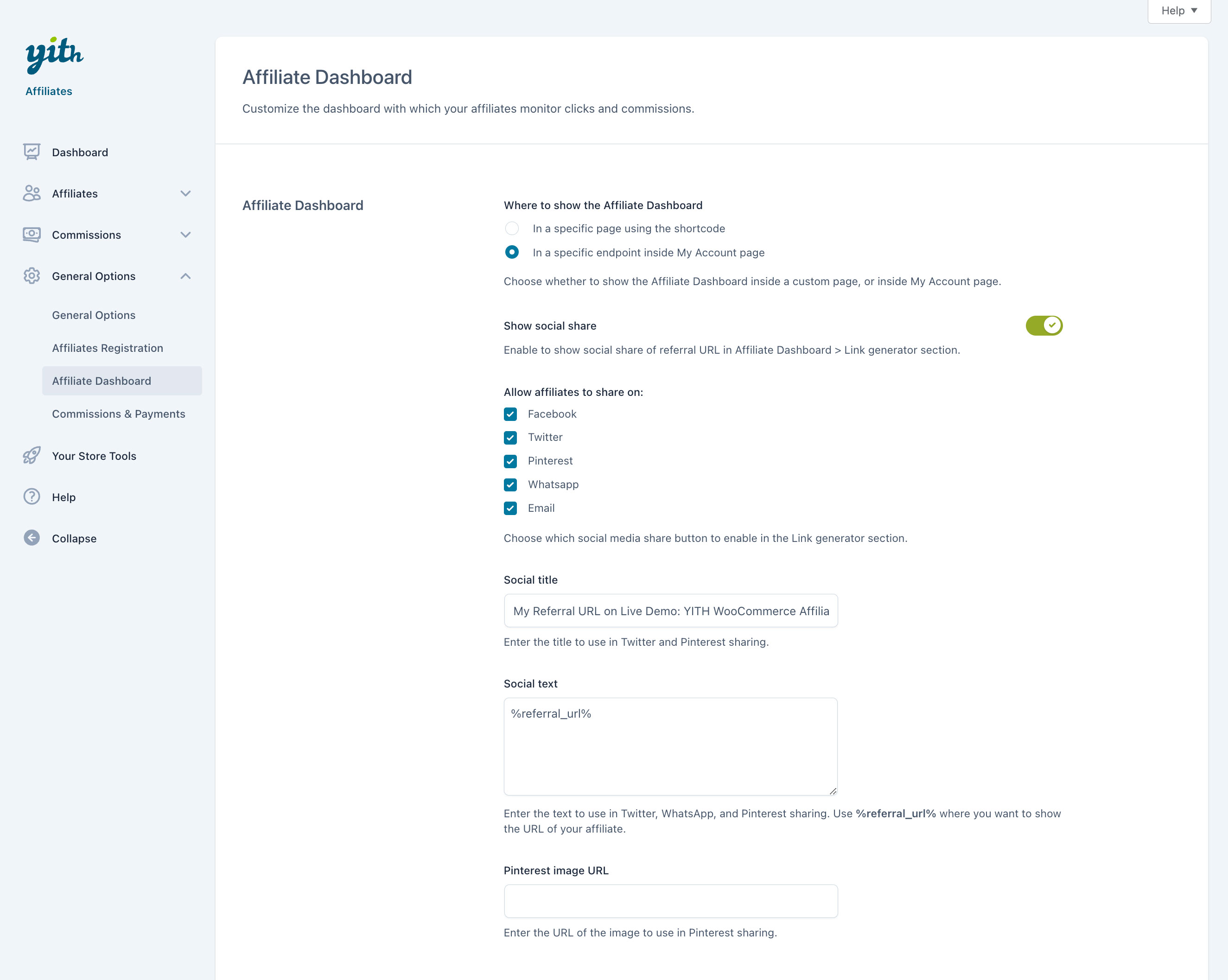
Task: Click the Help question mark icon
Action: pyautogui.click(x=32, y=496)
